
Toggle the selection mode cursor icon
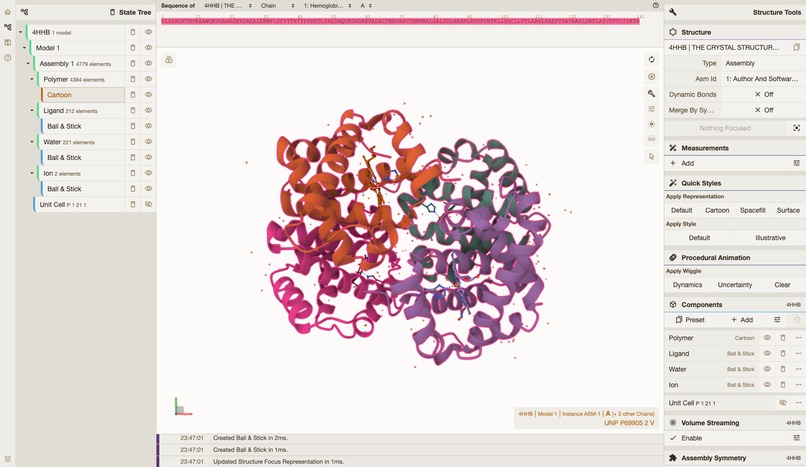[651, 157]
